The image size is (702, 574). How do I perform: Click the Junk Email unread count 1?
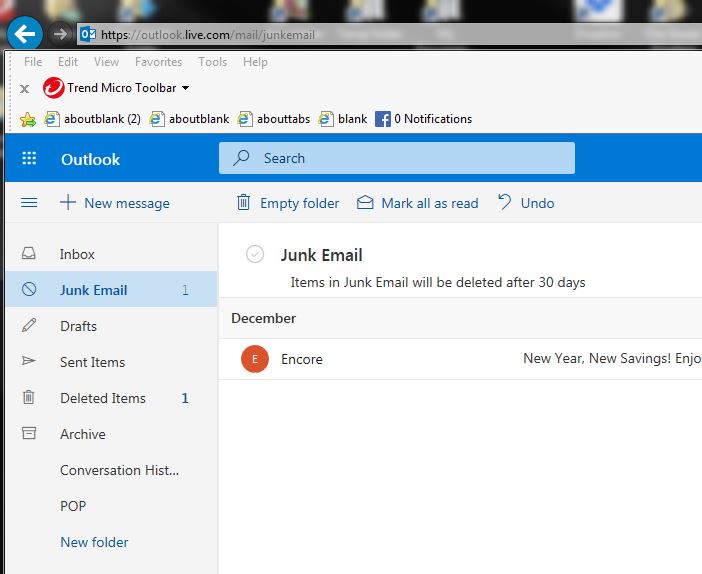185,290
